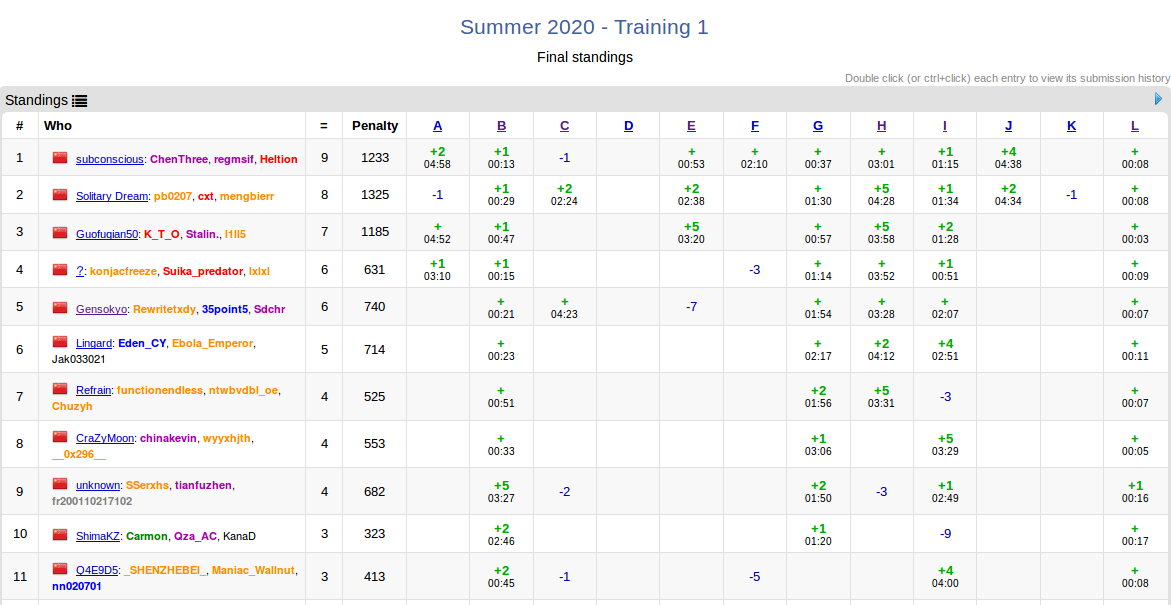The image size is (1171, 605).
Task: Click the blue arrow at standings header right
Action: [x=1158, y=99]
